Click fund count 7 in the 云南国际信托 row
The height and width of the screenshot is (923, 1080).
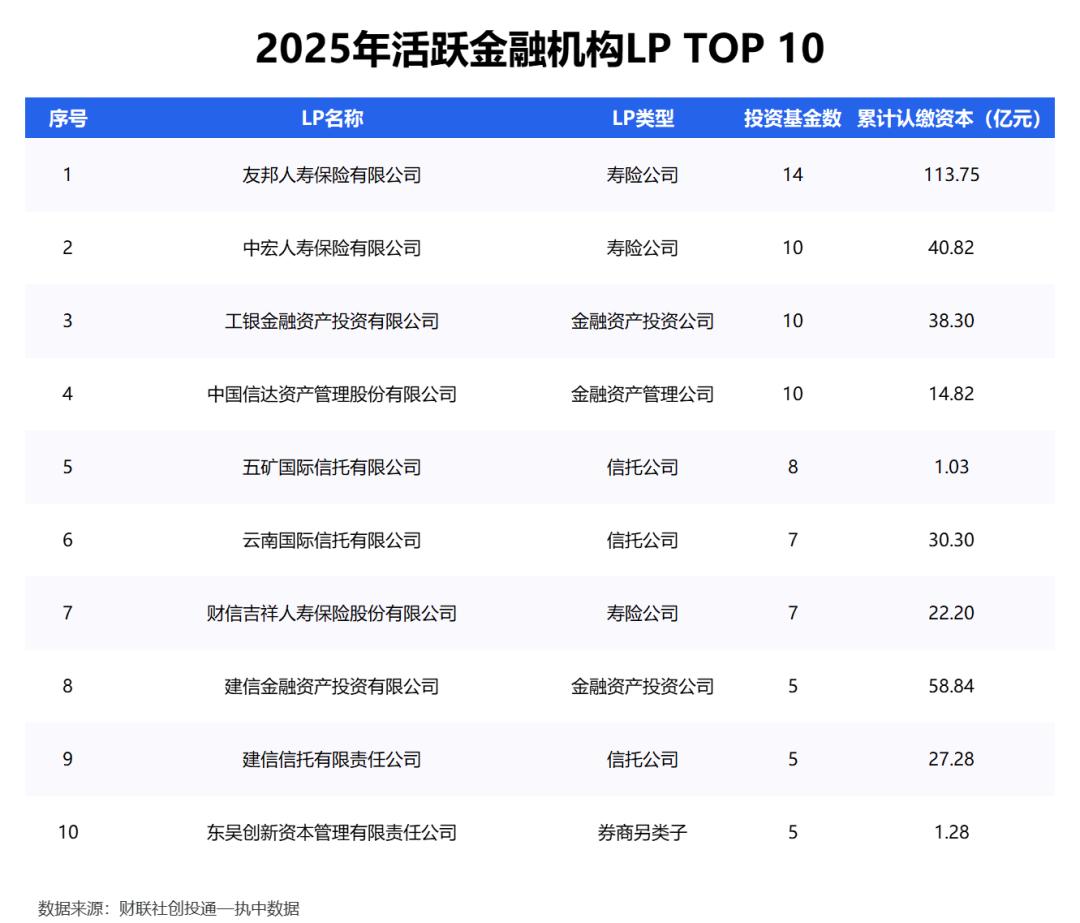pos(793,540)
